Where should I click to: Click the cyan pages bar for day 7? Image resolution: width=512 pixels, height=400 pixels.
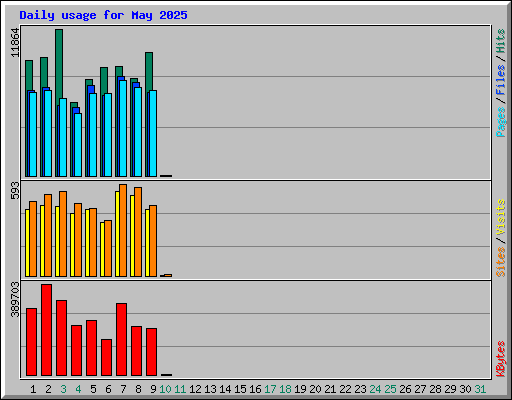point(123,128)
